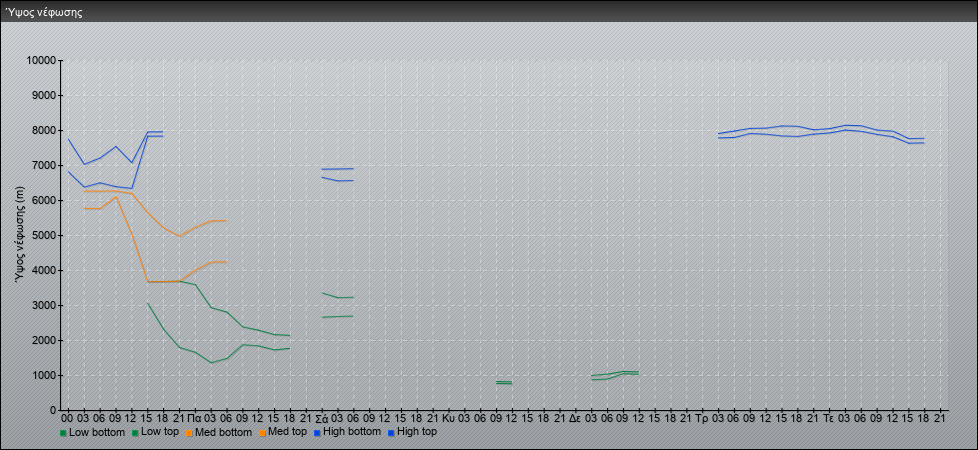Click the green swatch beside Low bottom
978x450 pixels.
64,433
